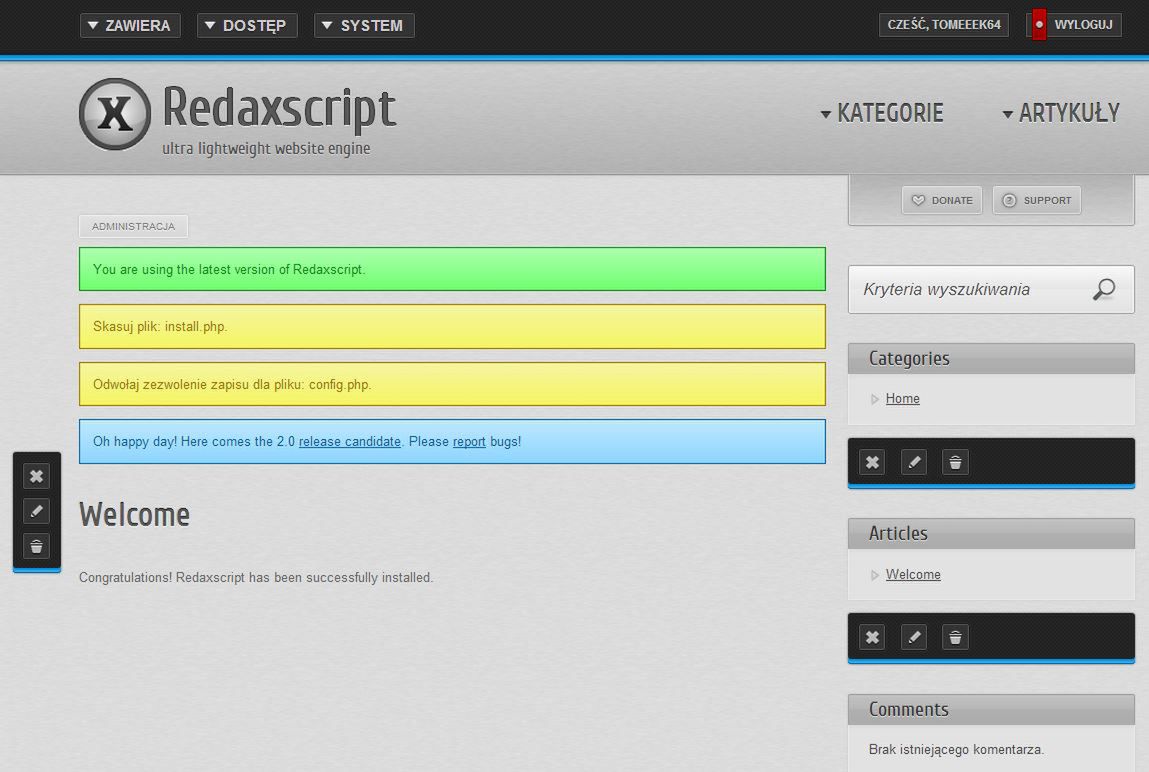The image size is (1149, 772).
Task: Click the unpublish X icon beside Welcome article
Action: pos(37,477)
